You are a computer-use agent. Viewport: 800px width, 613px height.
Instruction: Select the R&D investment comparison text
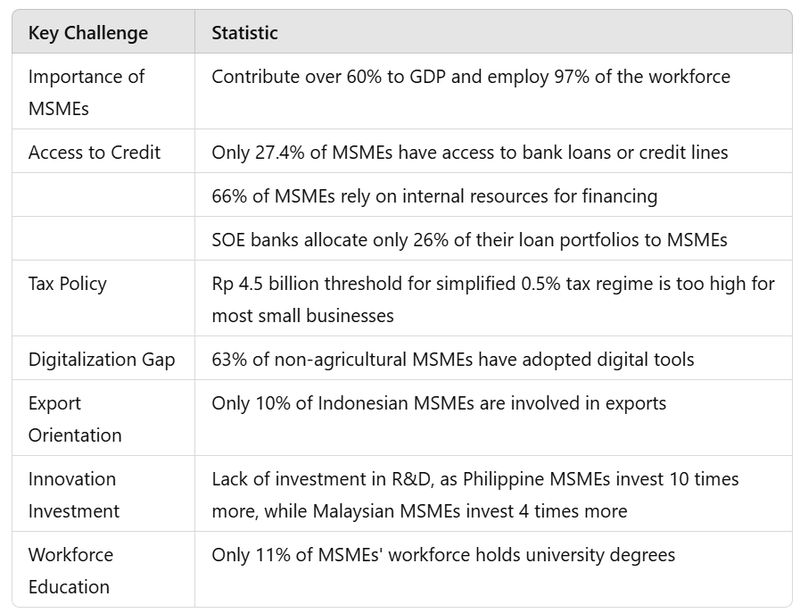(x=475, y=495)
